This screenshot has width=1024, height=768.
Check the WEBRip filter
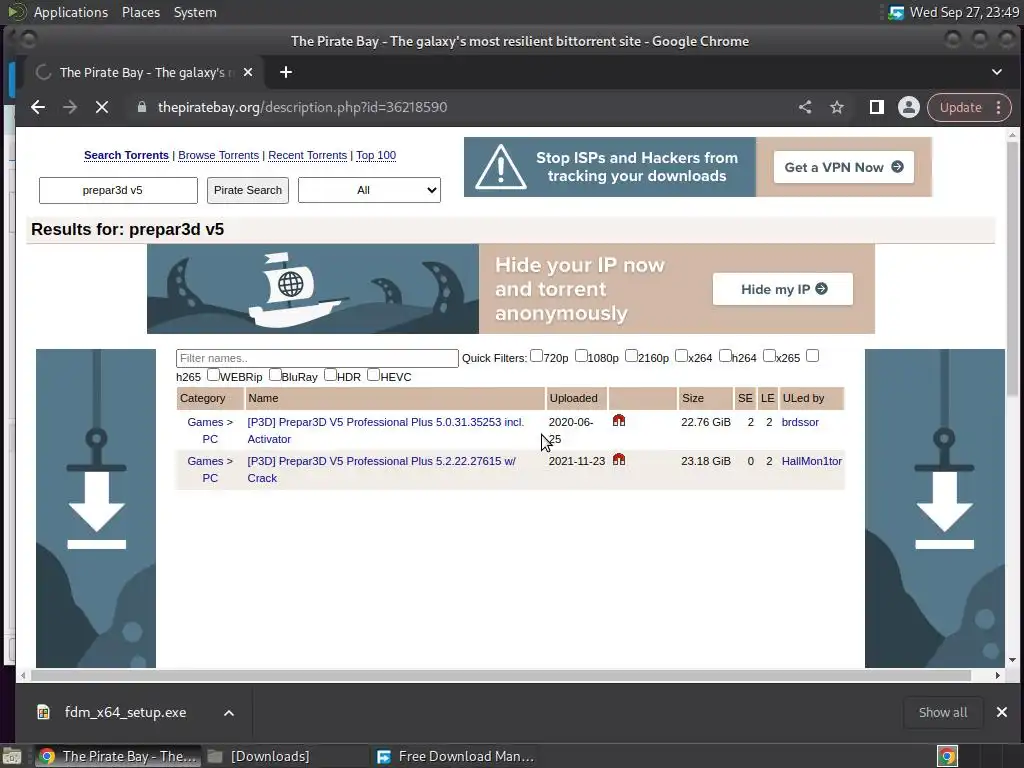click(x=213, y=375)
